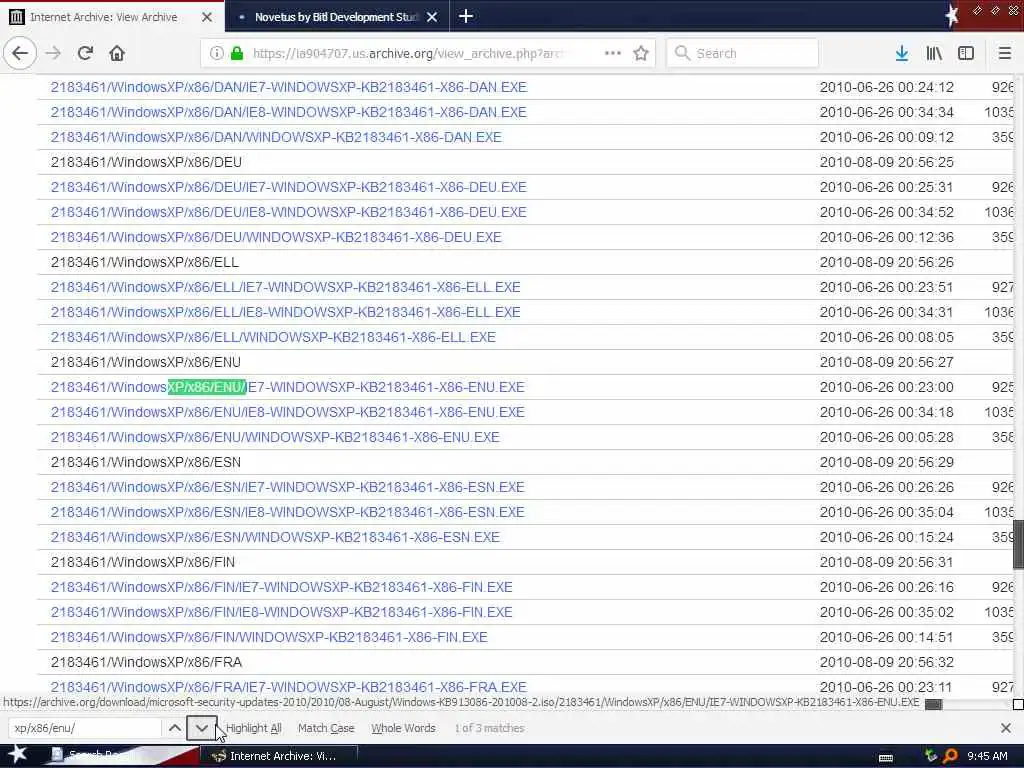
Task: Open IE7-WINDOWSXP-KB2183461-X86-ENU.EXE link
Action: coord(287,387)
